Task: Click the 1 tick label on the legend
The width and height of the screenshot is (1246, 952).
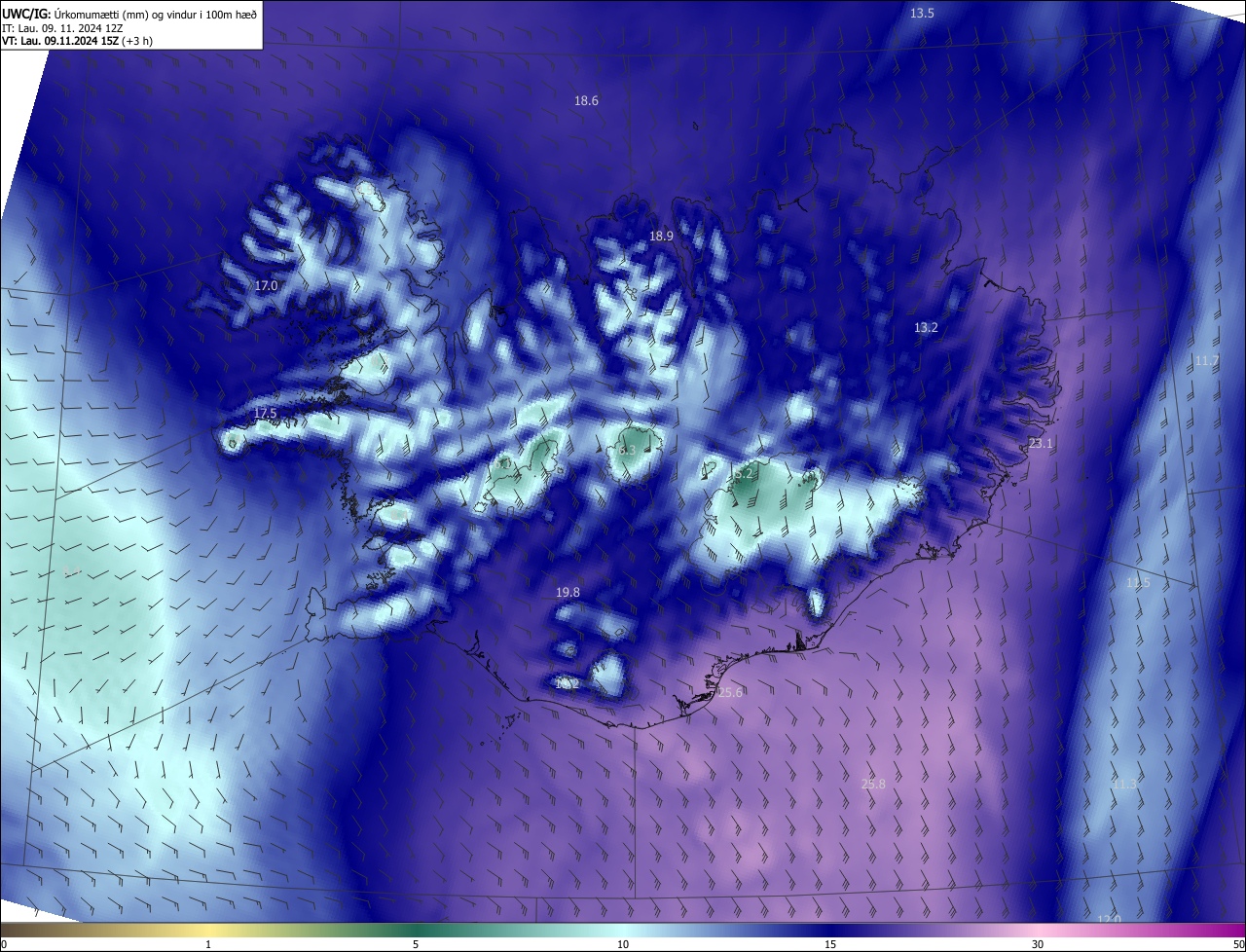Action: click(208, 945)
